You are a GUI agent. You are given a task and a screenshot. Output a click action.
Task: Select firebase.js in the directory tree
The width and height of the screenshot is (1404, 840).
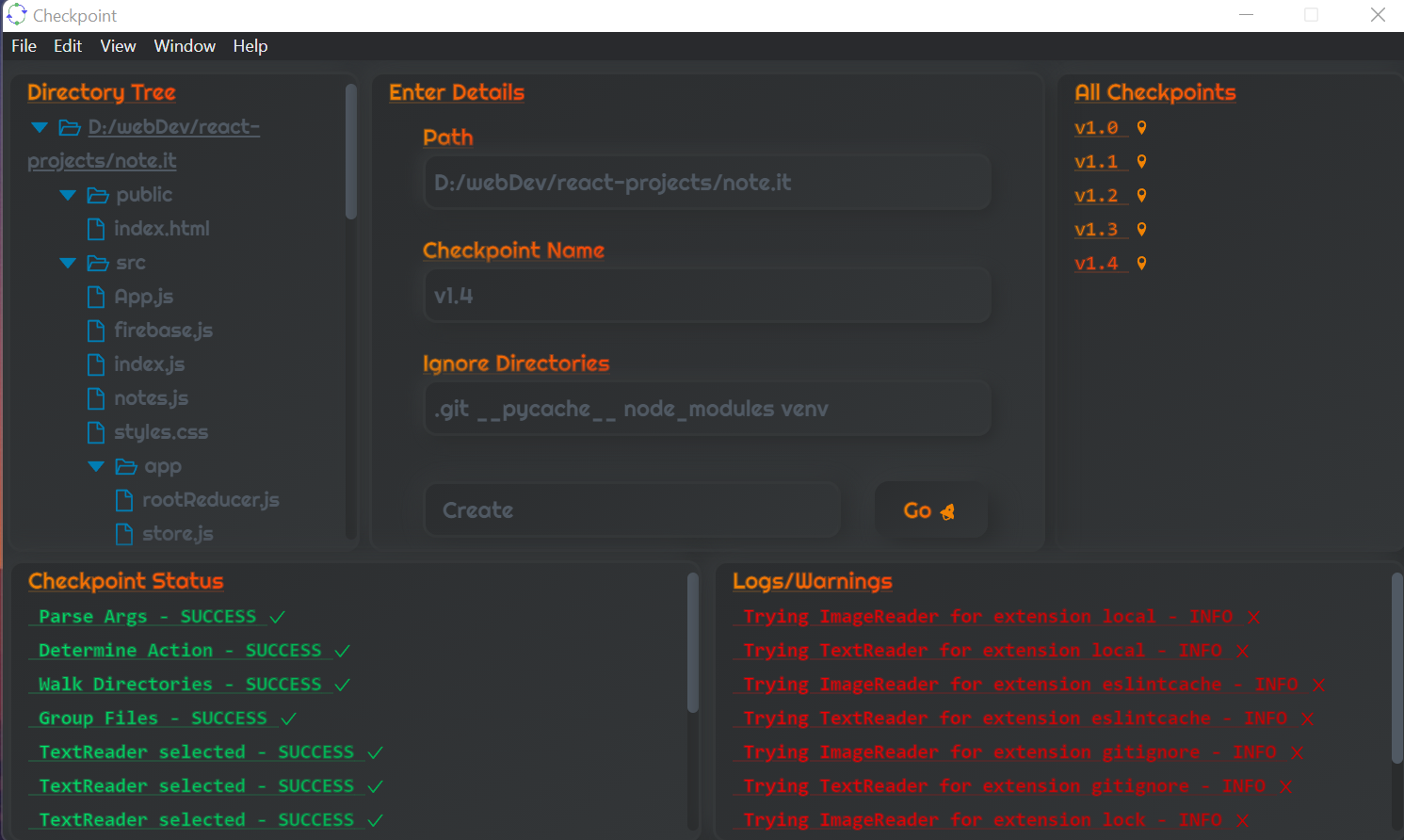click(163, 331)
